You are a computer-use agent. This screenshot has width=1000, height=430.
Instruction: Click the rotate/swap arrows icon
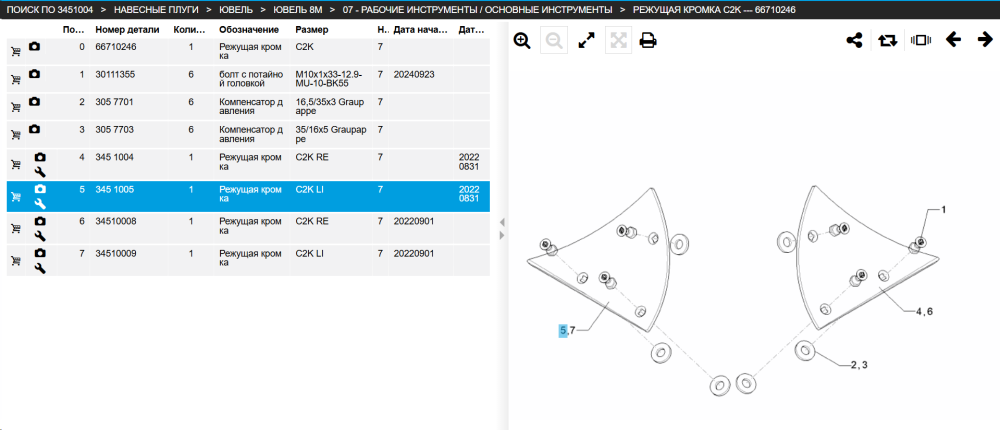click(887, 41)
